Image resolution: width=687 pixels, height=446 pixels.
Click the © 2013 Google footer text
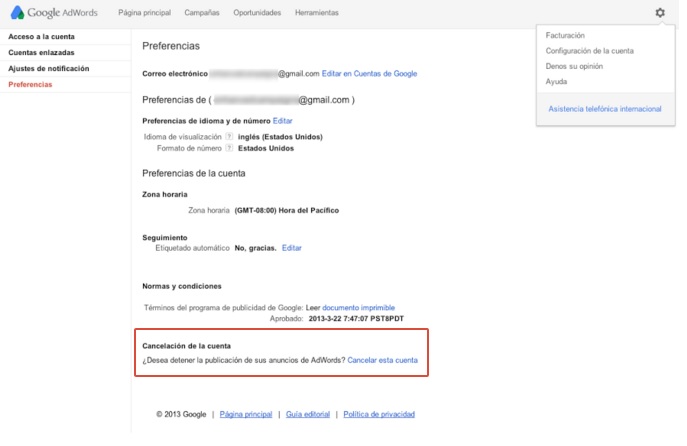point(181,414)
